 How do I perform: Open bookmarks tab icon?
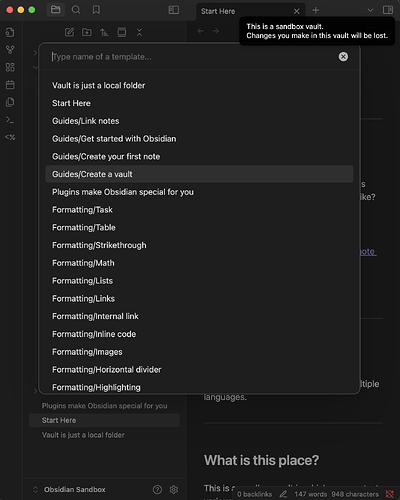click(96, 10)
